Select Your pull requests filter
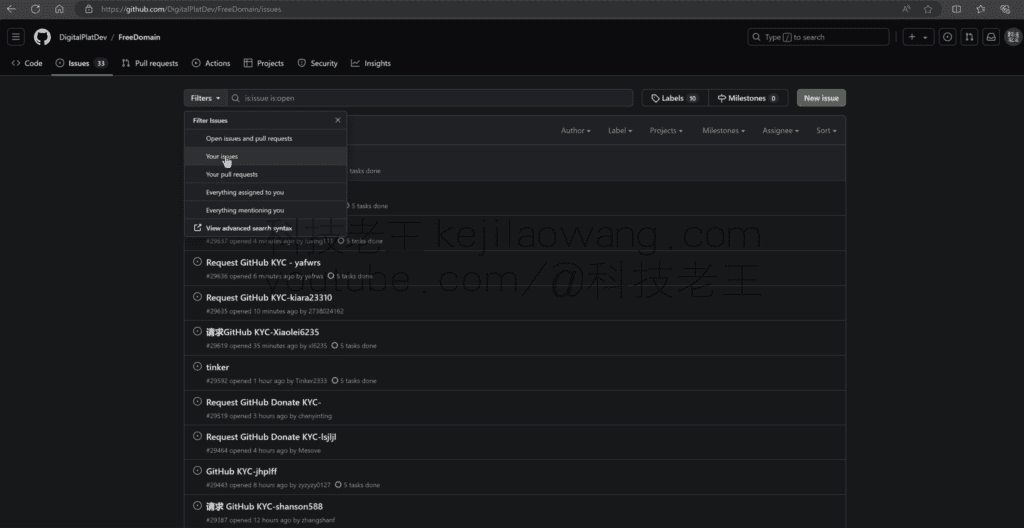 click(x=265, y=174)
